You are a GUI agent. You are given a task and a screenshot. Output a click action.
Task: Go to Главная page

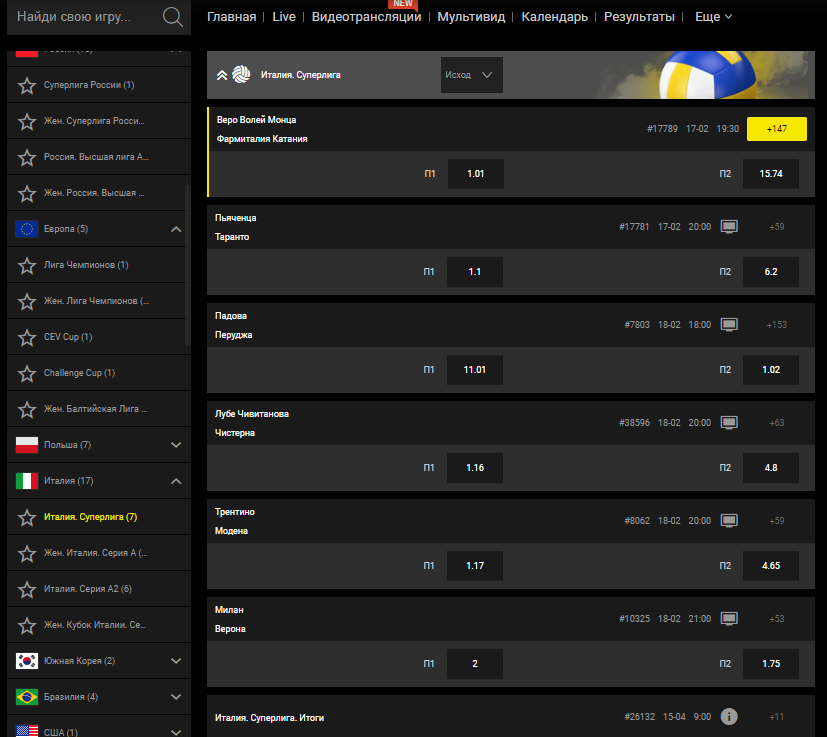tap(232, 17)
